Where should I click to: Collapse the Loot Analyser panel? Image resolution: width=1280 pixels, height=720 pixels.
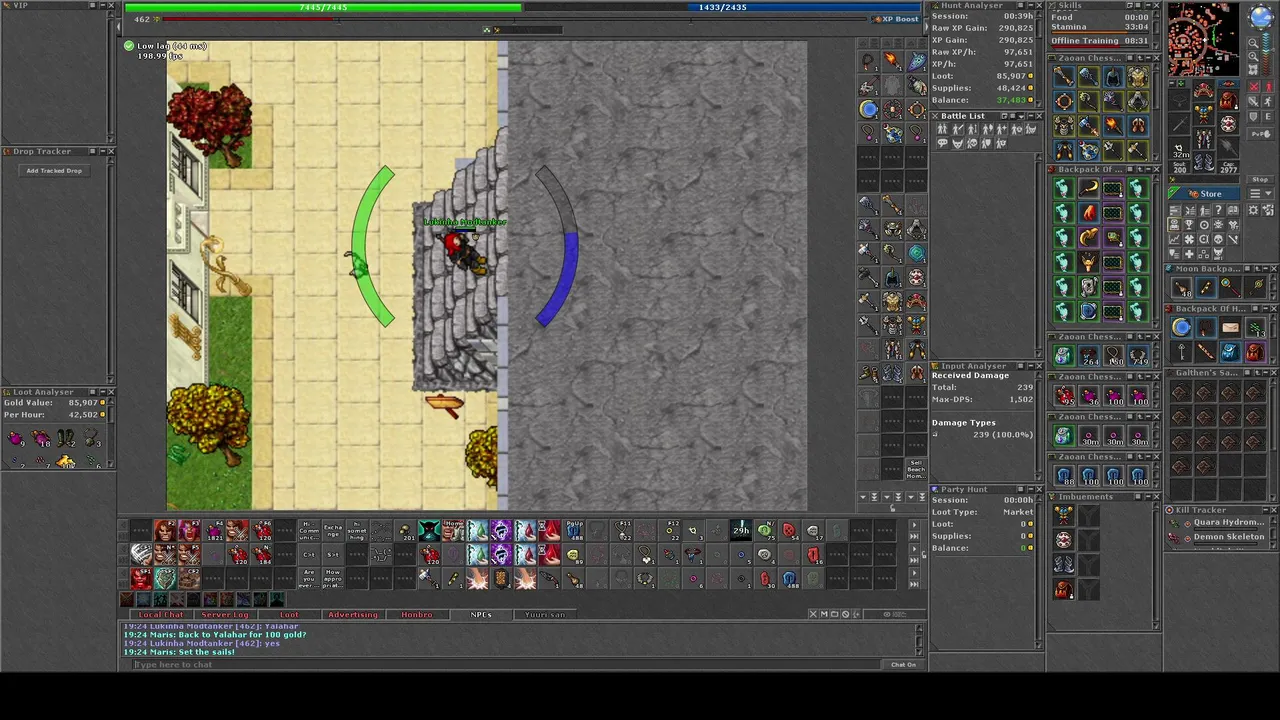(x=102, y=392)
